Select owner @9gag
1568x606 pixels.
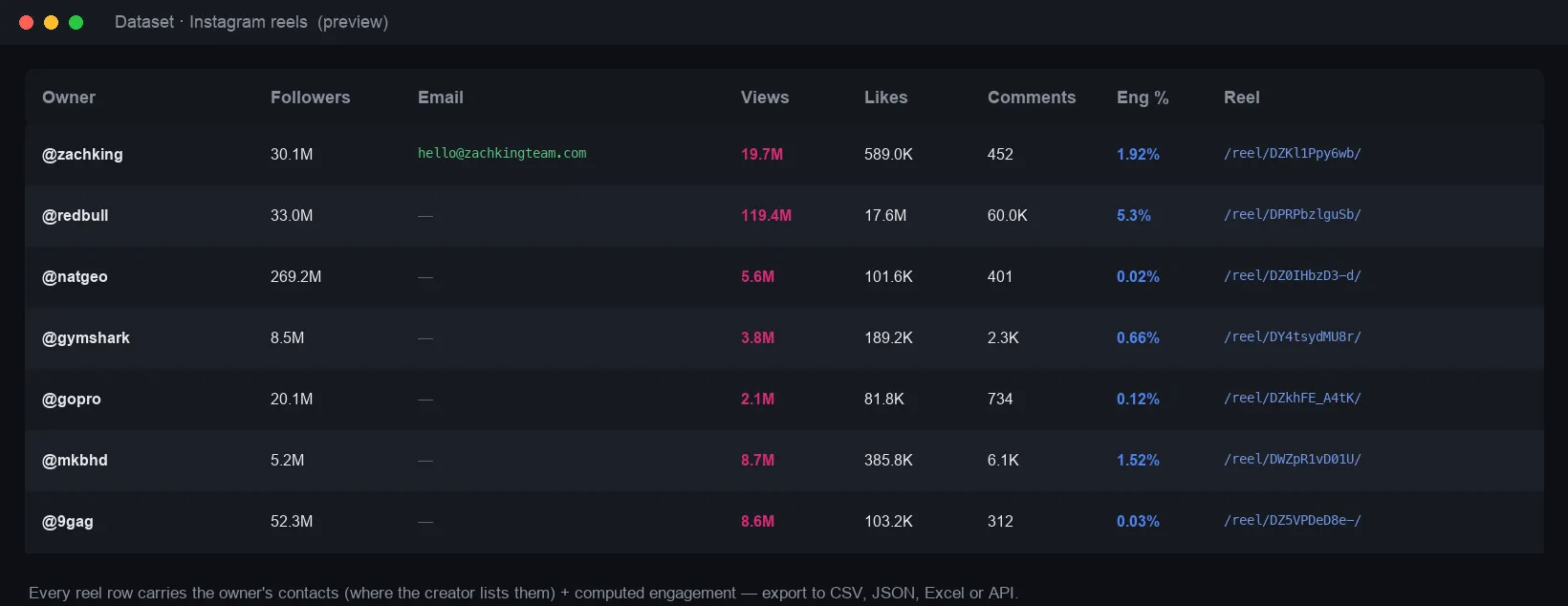point(68,521)
